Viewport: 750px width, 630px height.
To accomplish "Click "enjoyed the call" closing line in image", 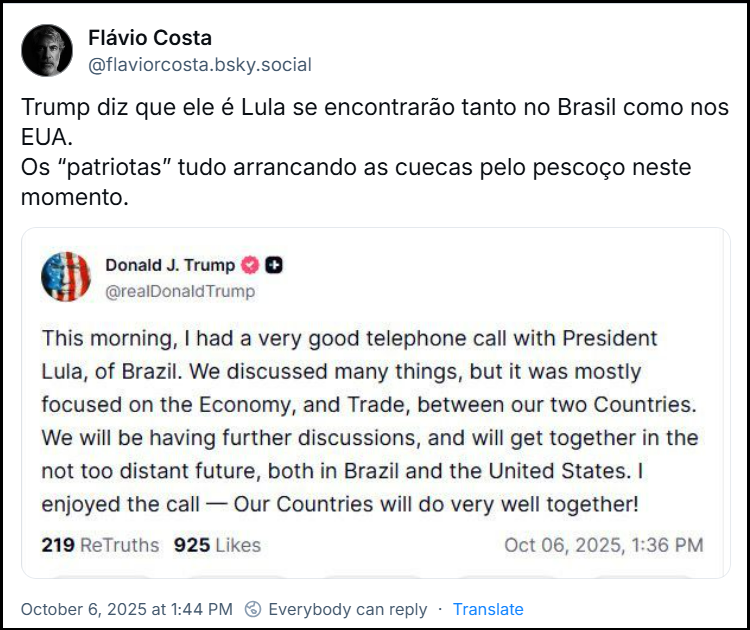I will pyautogui.click(x=340, y=504).
